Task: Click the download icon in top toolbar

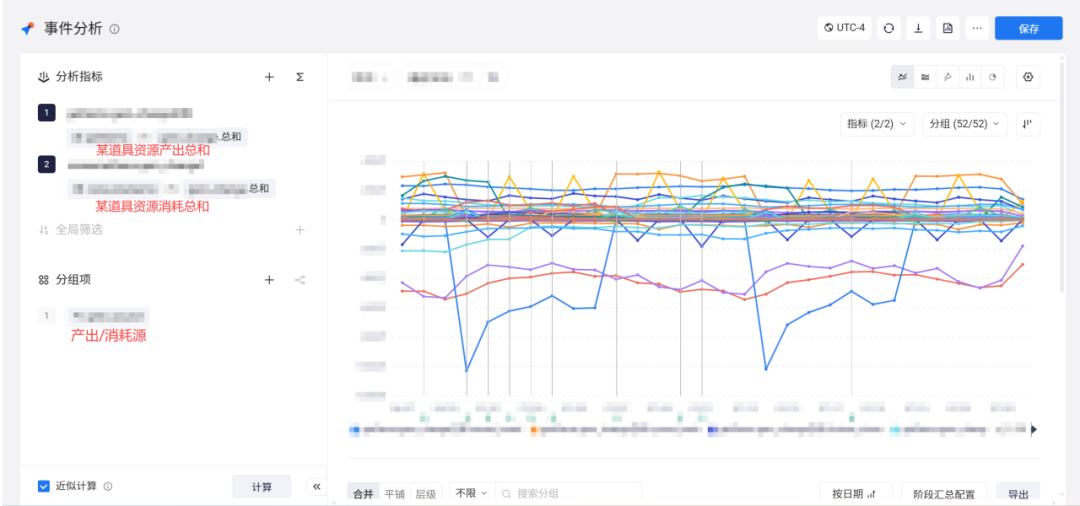Action: 918,28
